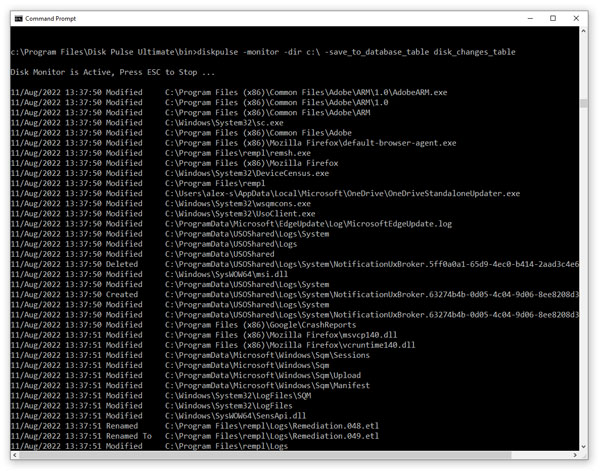Screen dimensions: 600x471
Task: Click the AdobeARM.exe path line
Action: (229, 93)
